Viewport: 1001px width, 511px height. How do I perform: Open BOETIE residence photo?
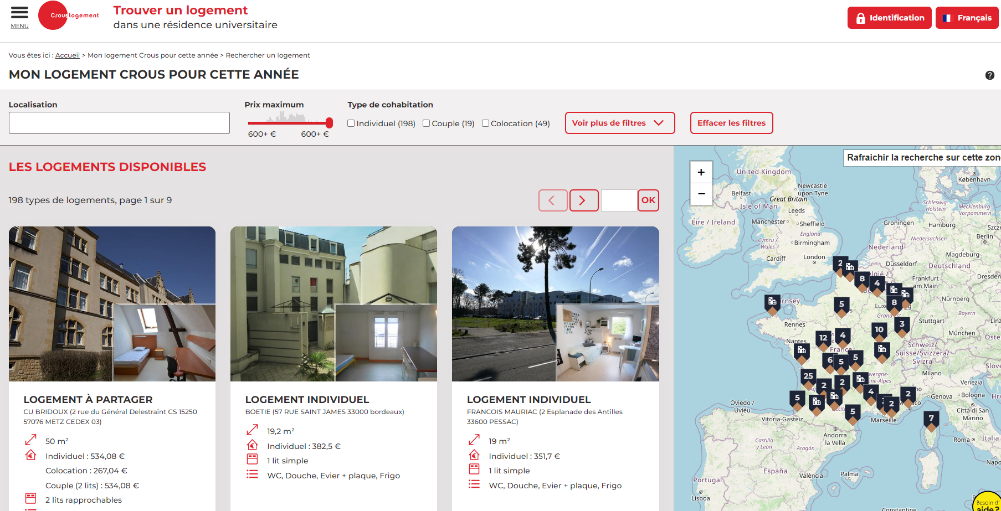click(334, 304)
